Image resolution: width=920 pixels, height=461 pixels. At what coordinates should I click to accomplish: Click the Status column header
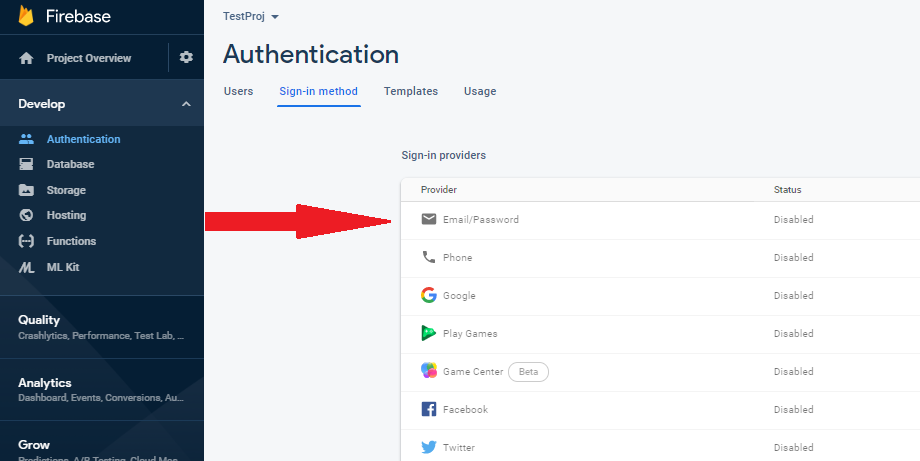coord(787,189)
